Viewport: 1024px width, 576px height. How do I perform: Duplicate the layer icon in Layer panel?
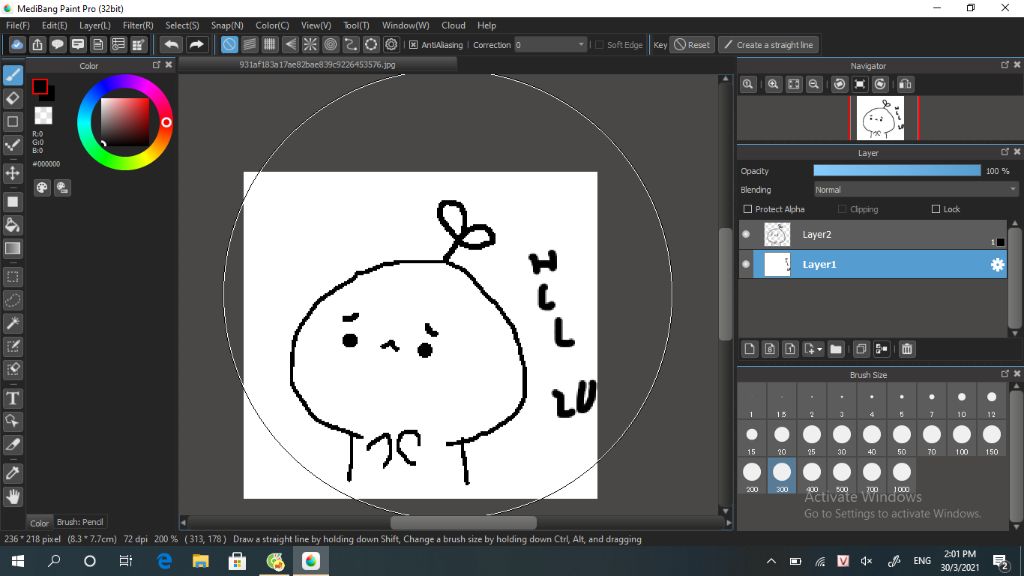coord(861,349)
